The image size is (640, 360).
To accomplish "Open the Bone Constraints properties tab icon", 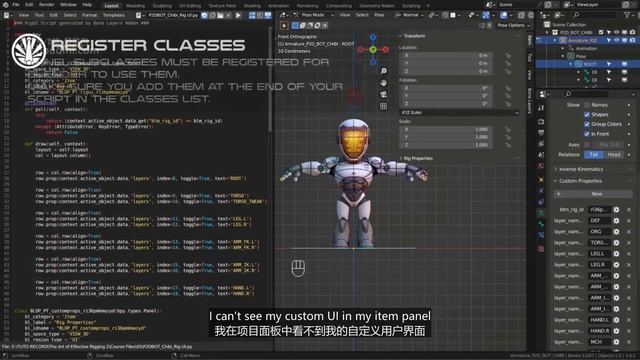I will click(541, 236).
